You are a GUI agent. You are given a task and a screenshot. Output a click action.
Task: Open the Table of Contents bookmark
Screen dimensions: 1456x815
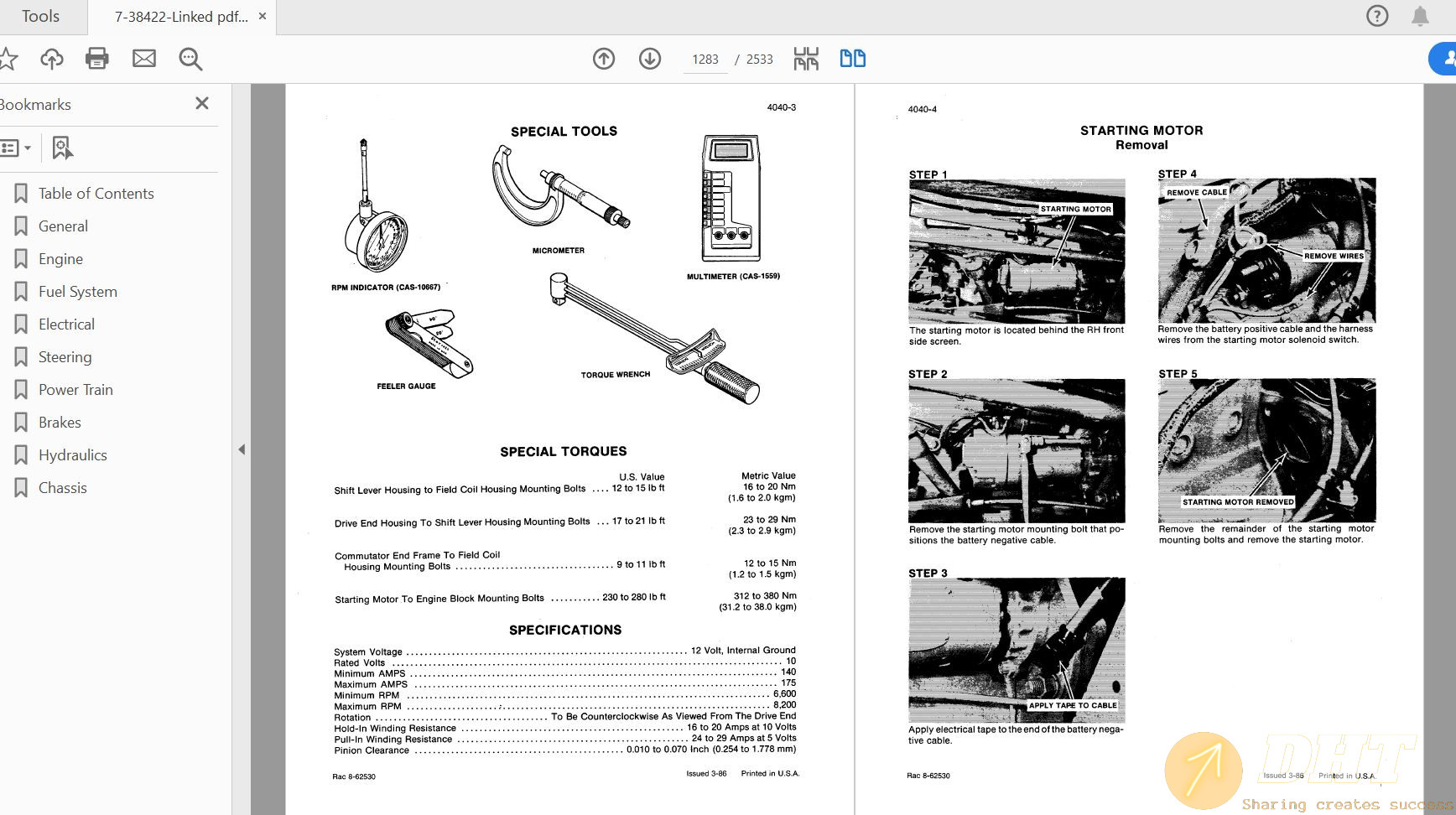coord(96,193)
